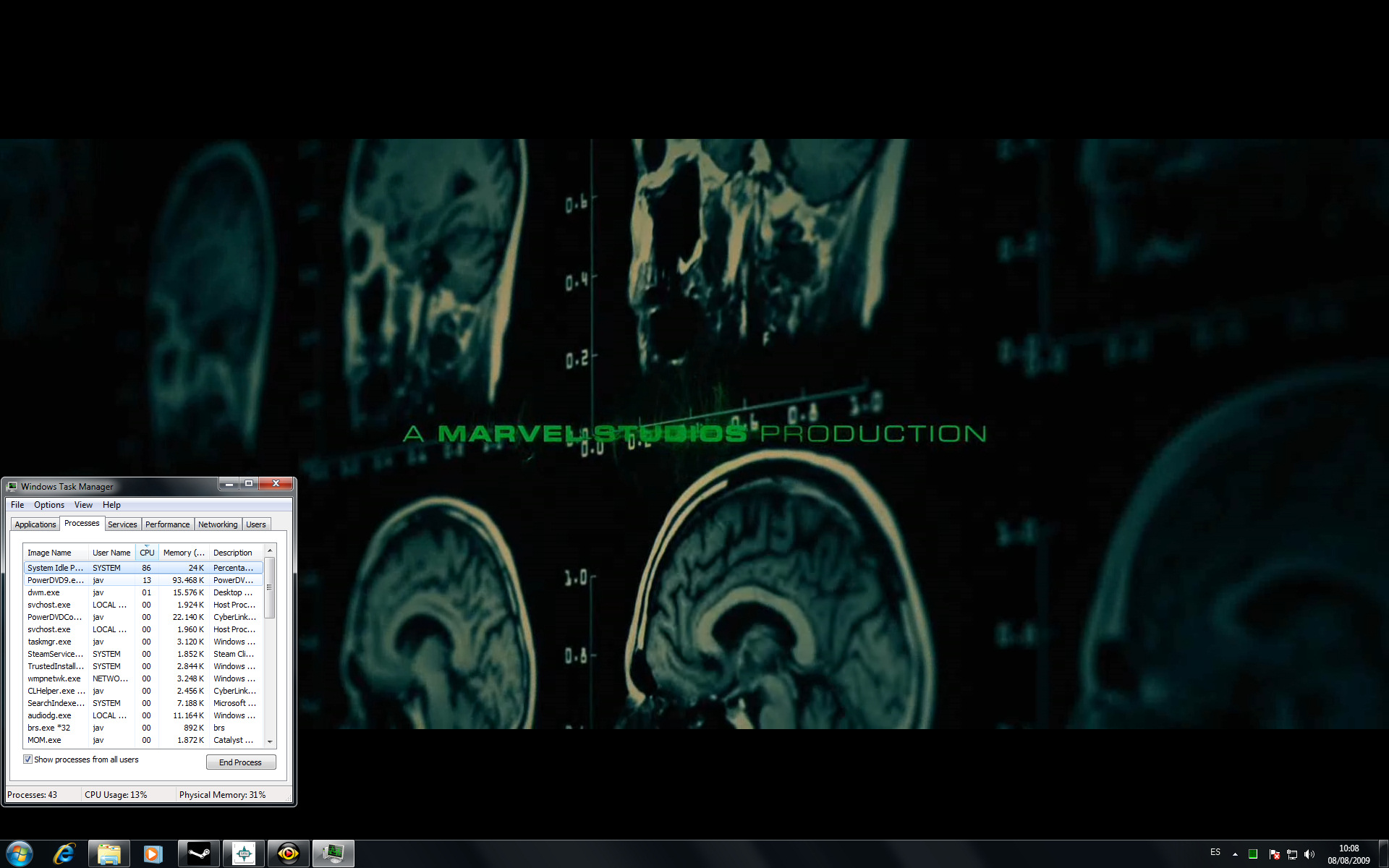Click the ES language bar indicator
The height and width of the screenshot is (868, 1389).
tap(1215, 852)
